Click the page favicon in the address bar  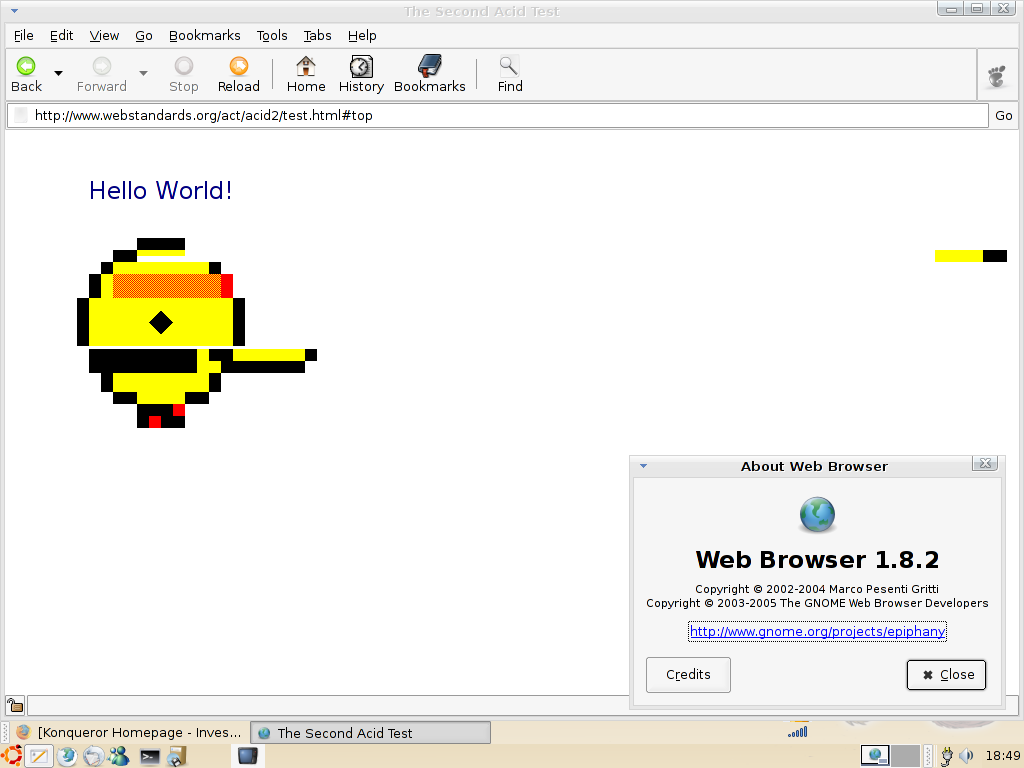[21, 116]
